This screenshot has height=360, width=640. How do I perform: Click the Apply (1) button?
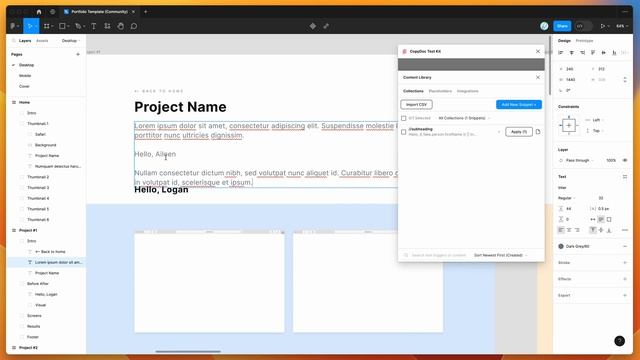point(519,132)
